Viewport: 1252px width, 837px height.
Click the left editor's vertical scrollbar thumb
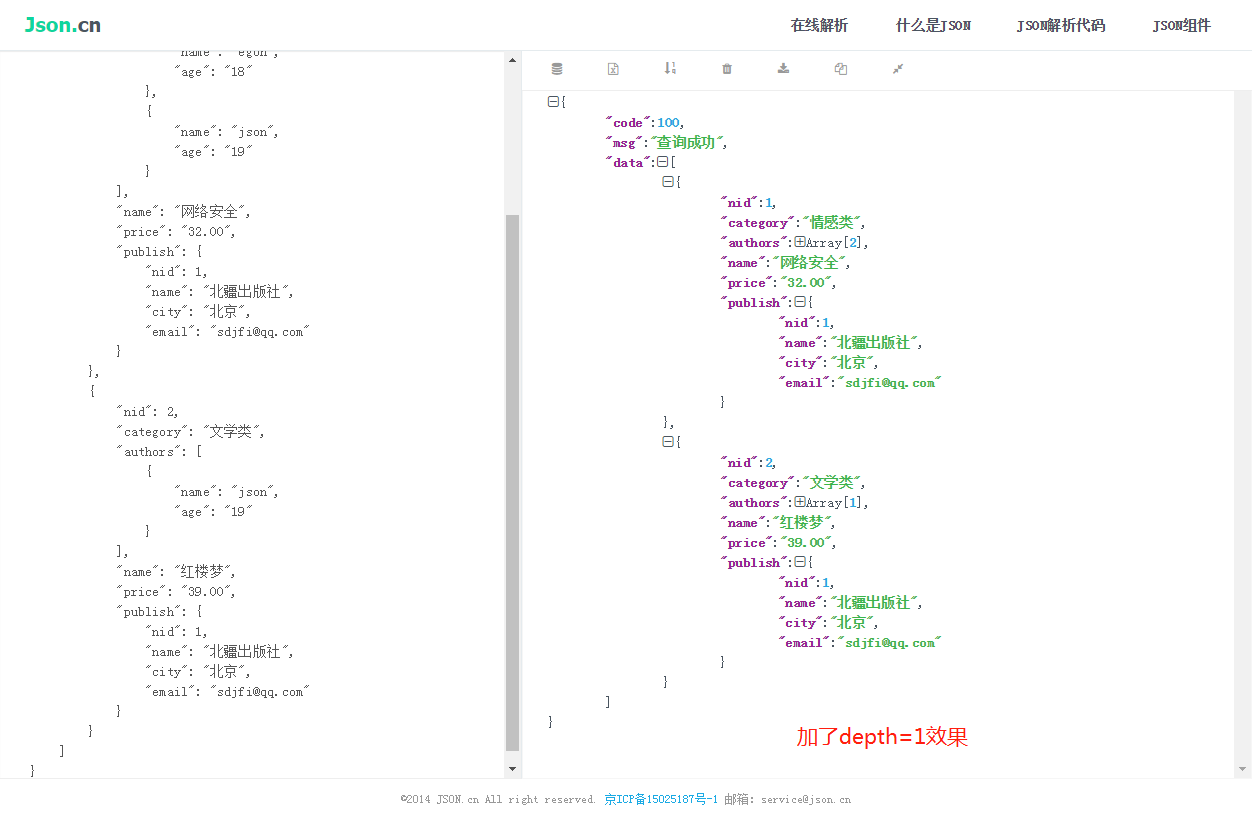coord(512,480)
